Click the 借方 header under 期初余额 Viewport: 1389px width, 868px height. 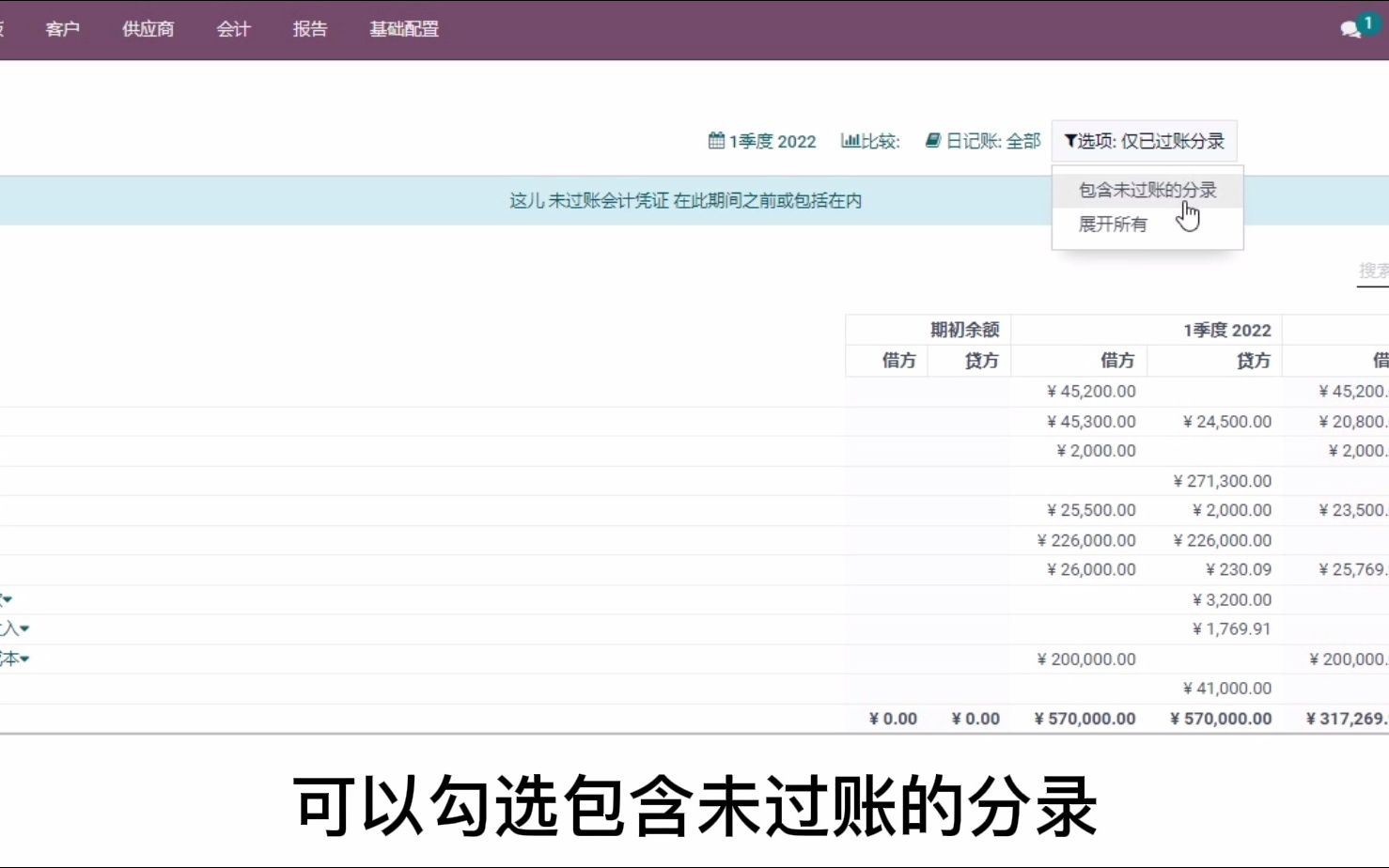(898, 360)
